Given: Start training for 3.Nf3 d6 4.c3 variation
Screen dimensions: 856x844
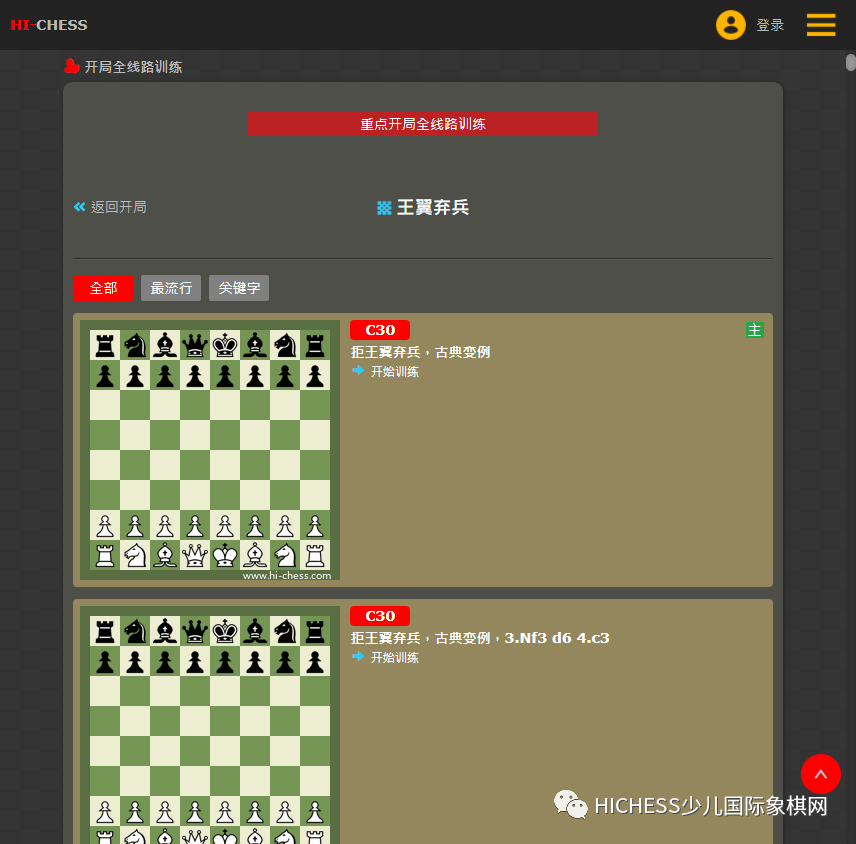Looking at the screenshot, I should pos(395,657).
